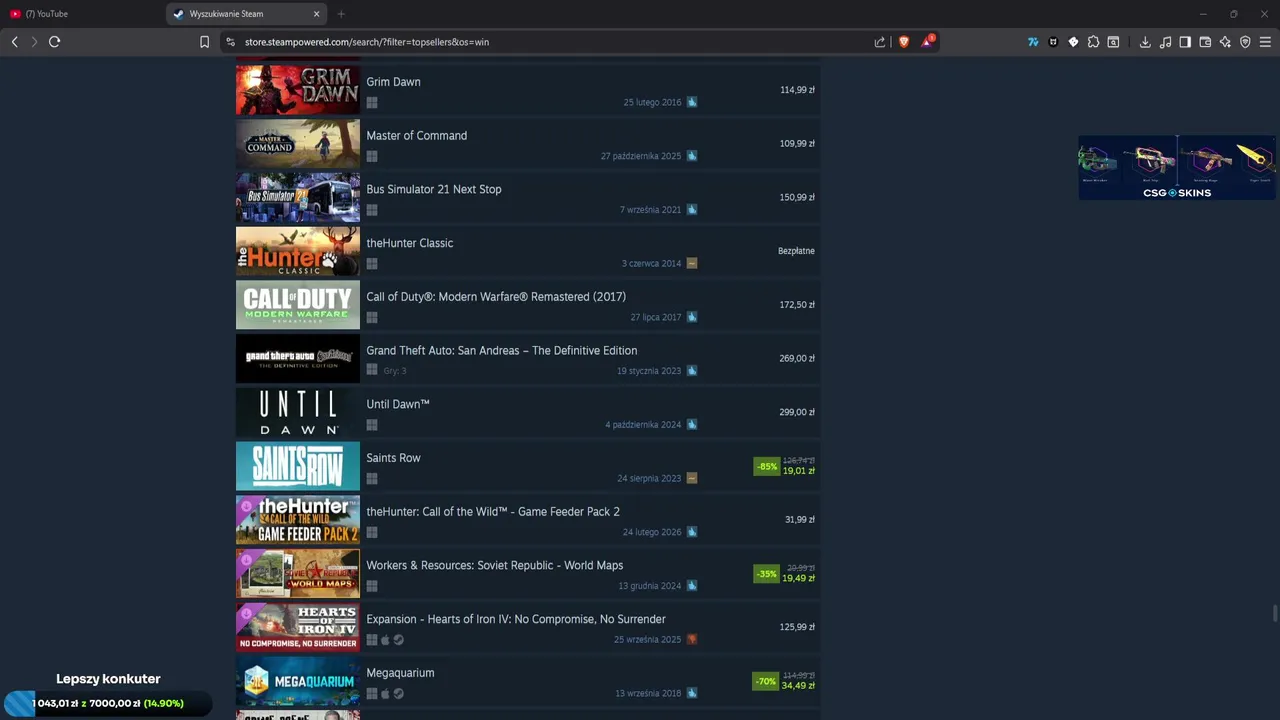The height and width of the screenshot is (720, 1280).
Task: Open the Grim Dawn game title
Action: tap(393, 82)
